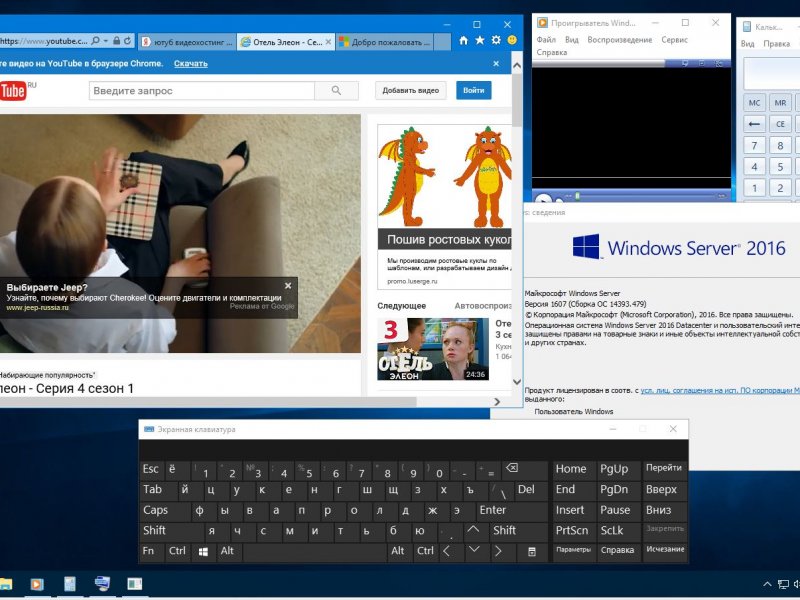Viewport: 800px width, 600px height.
Task: Click the www.jeep-russia.ru ad link
Action: (x=37, y=308)
